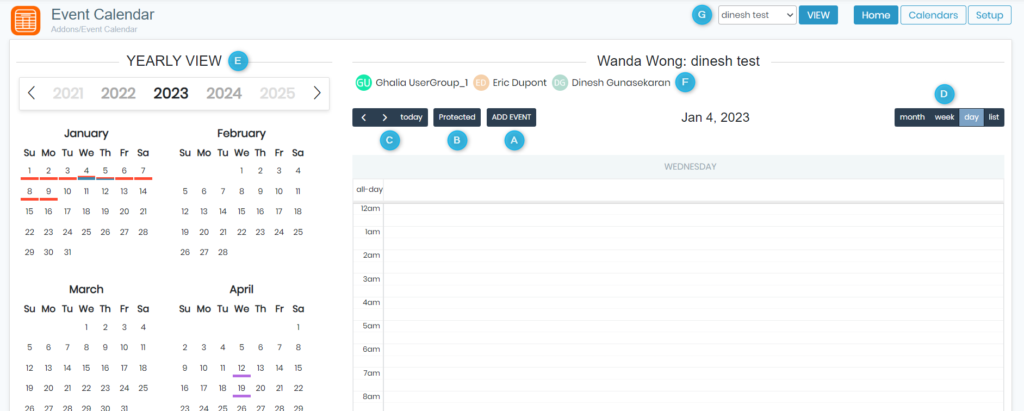Select year 2024 in the year selector
The width and height of the screenshot is (1024, 411).
click(x=224, y=93)
